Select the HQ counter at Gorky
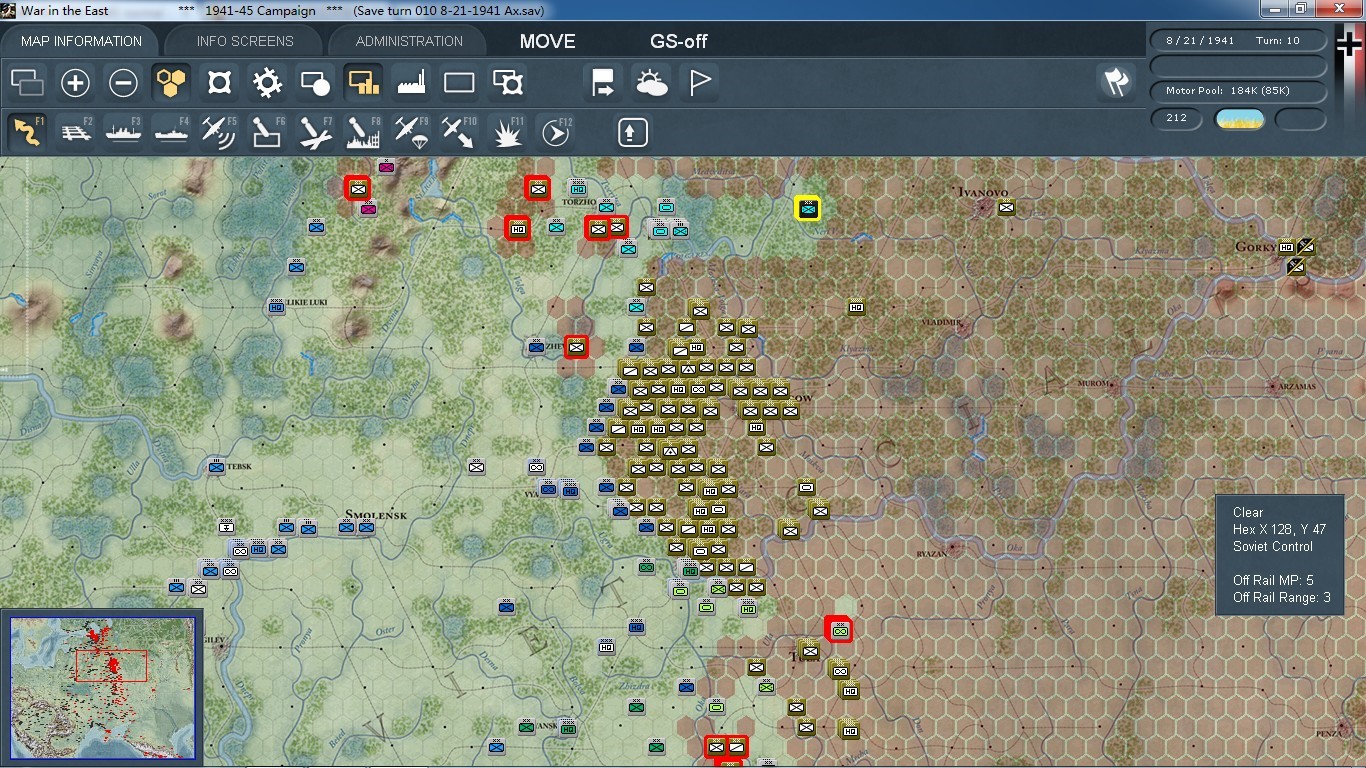The image size is (1366, 768). click(1286, 247)
